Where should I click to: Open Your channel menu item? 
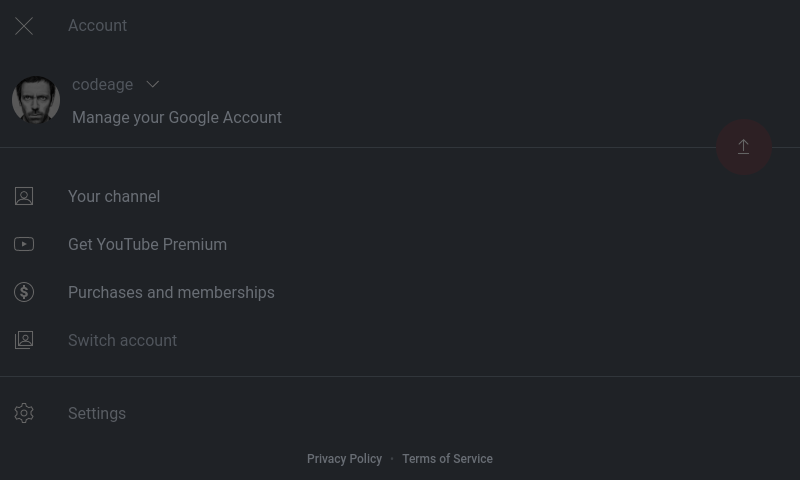114,197
